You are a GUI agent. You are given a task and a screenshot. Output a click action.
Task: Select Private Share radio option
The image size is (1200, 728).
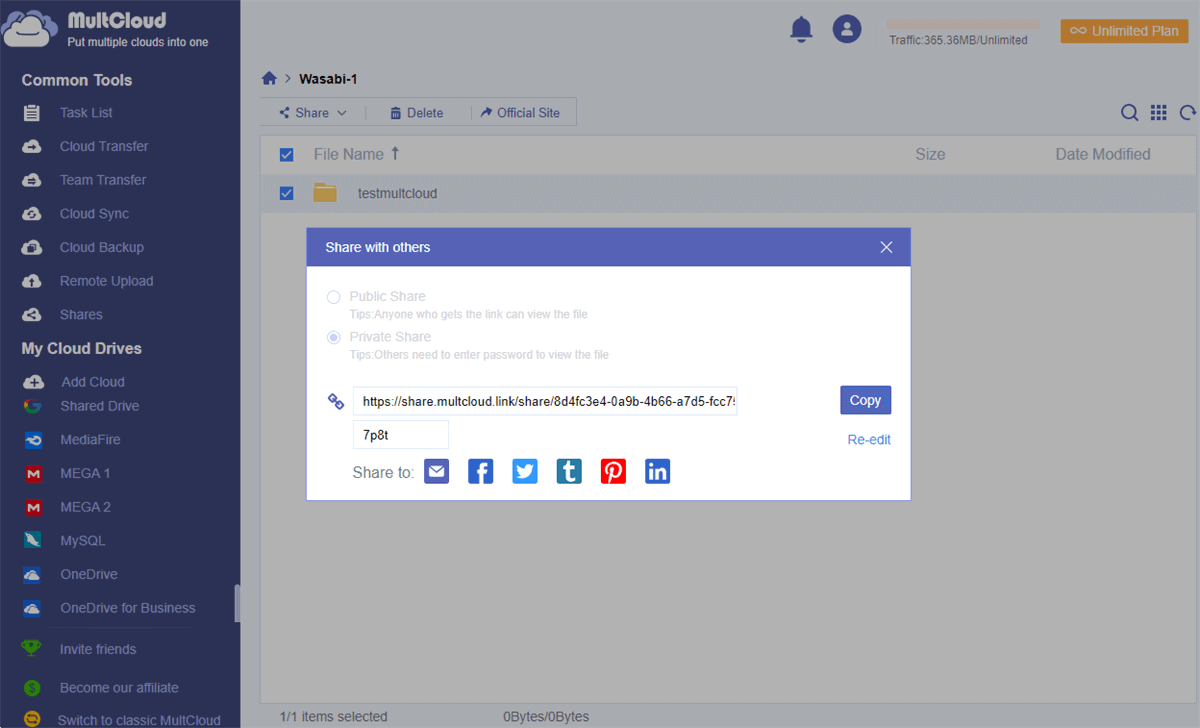pos(334,337)
